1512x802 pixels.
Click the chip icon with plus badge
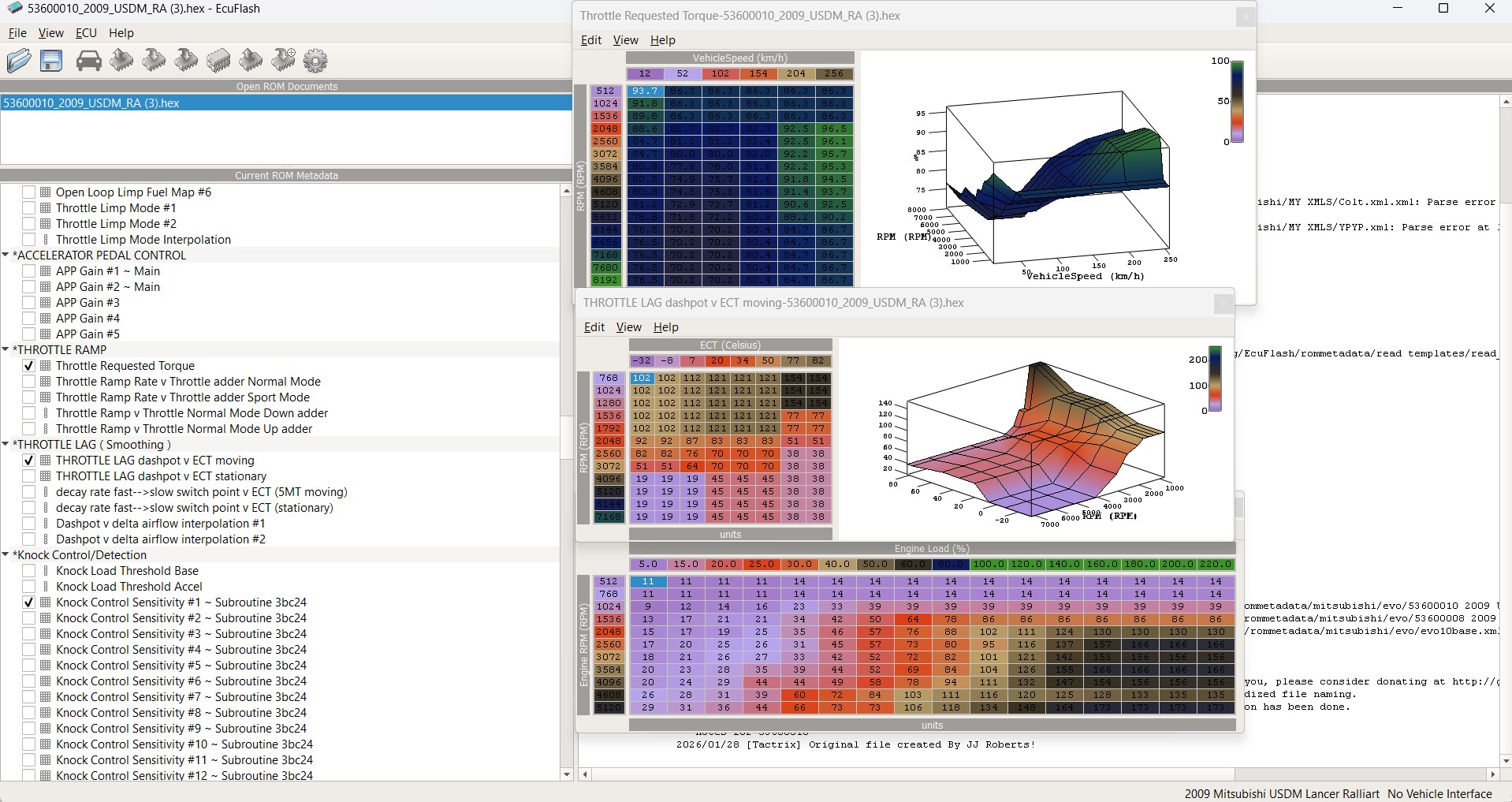point(283,60)
